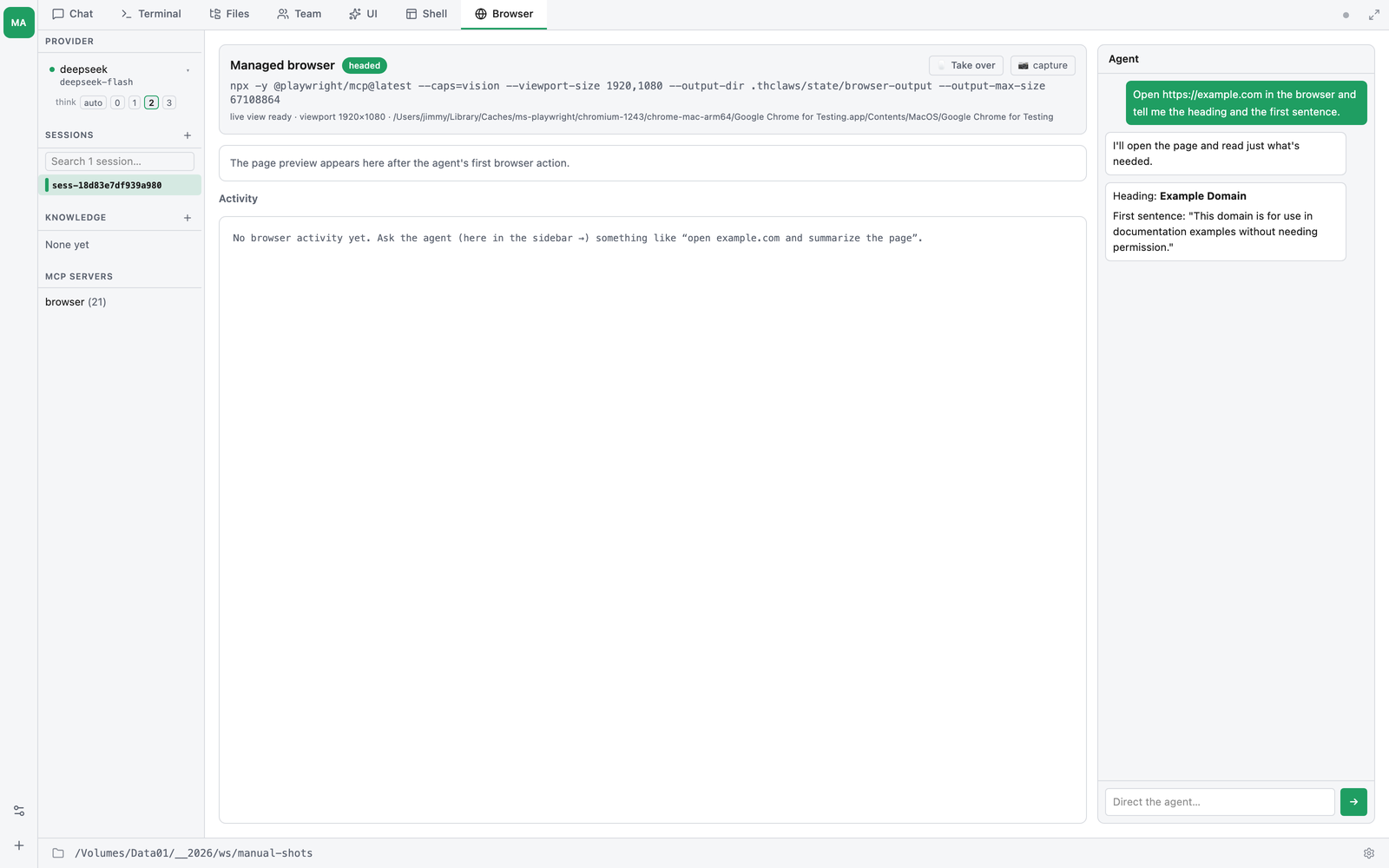Add a new session with the plus icon

[x=188, y=135]
